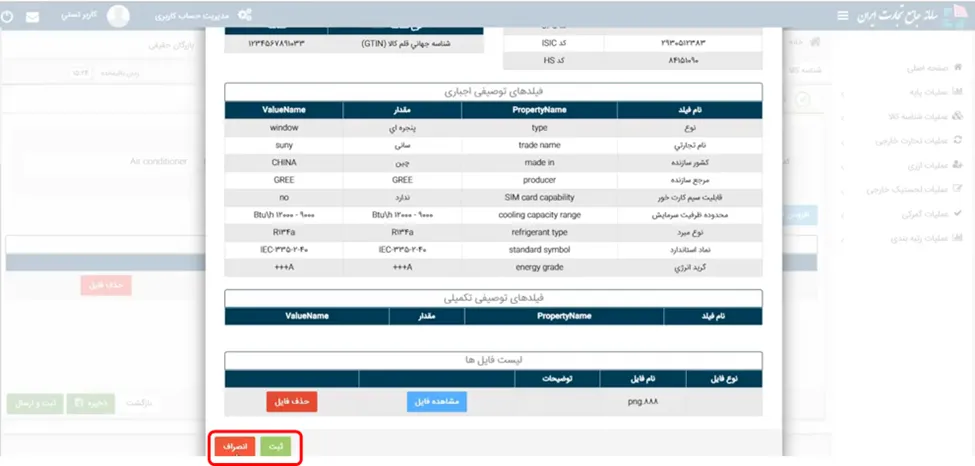Screen dimensions: 975x466
Task: Click the red حذف فایل button in dialog
Action: pos(292,401)
